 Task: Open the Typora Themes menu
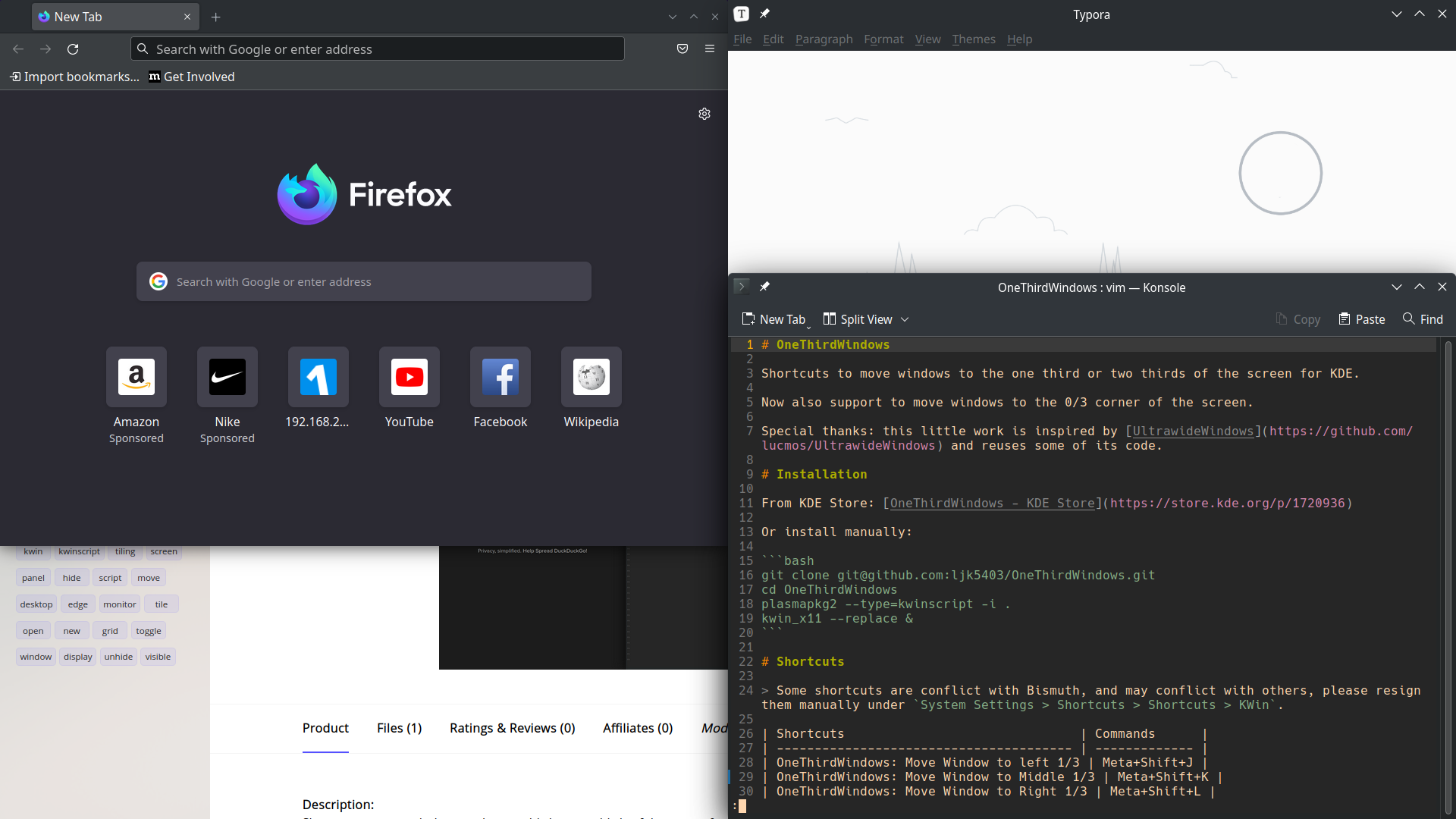pyautogui.click(x=974, y=39)
